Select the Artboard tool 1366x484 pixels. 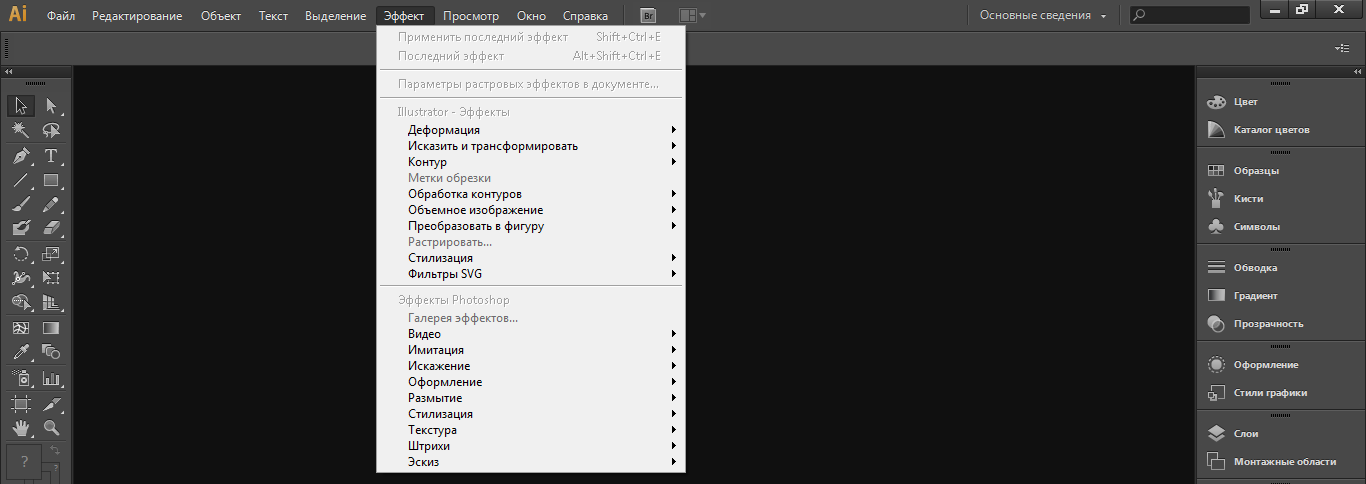(x=21, y=404)
